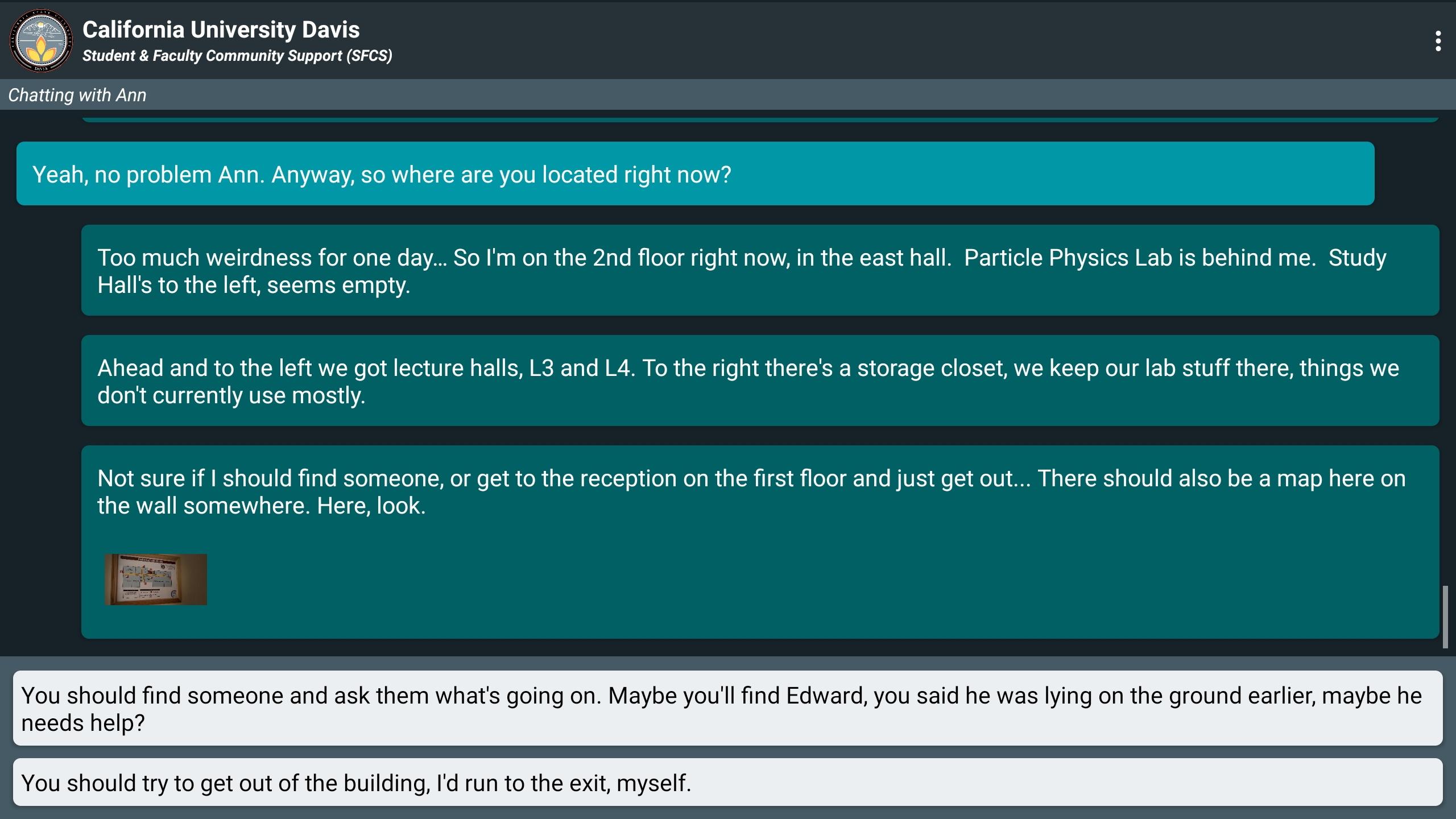Select the lecture halls L3 and L4 message
Screen dimensions: 1456x819
coord(760,381)
